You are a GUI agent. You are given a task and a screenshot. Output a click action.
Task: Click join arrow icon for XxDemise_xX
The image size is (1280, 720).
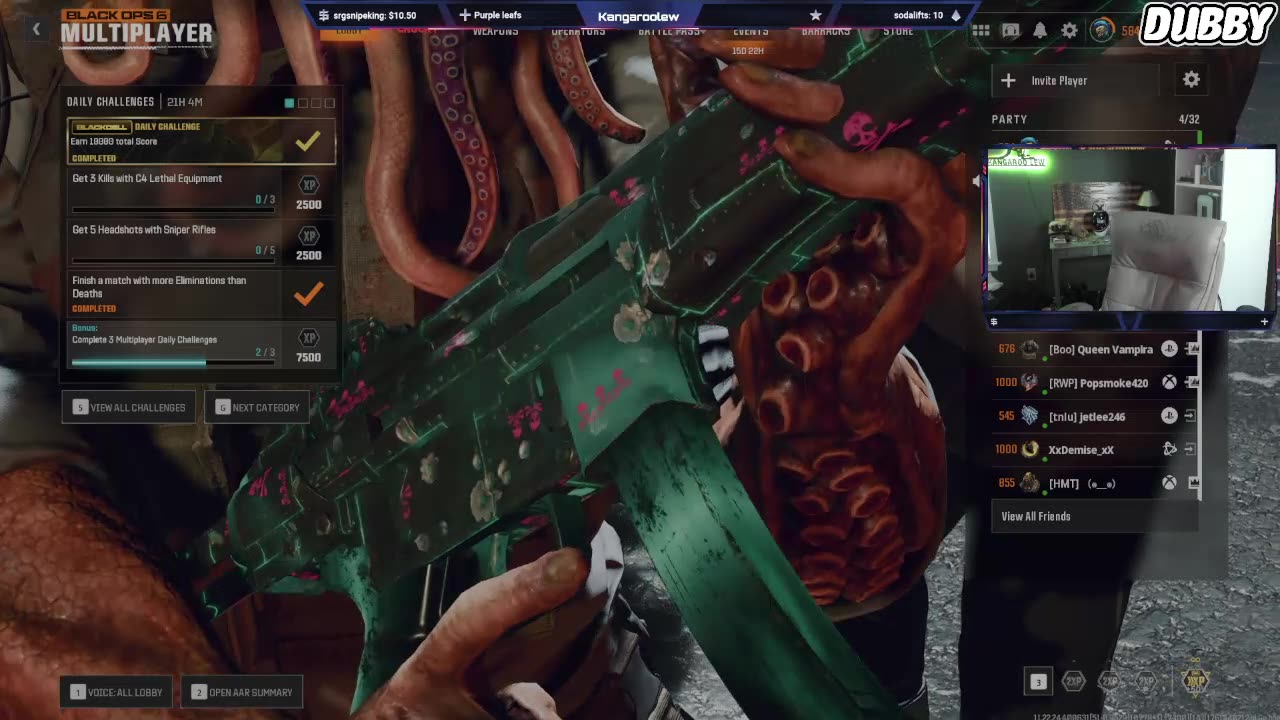1190,449
